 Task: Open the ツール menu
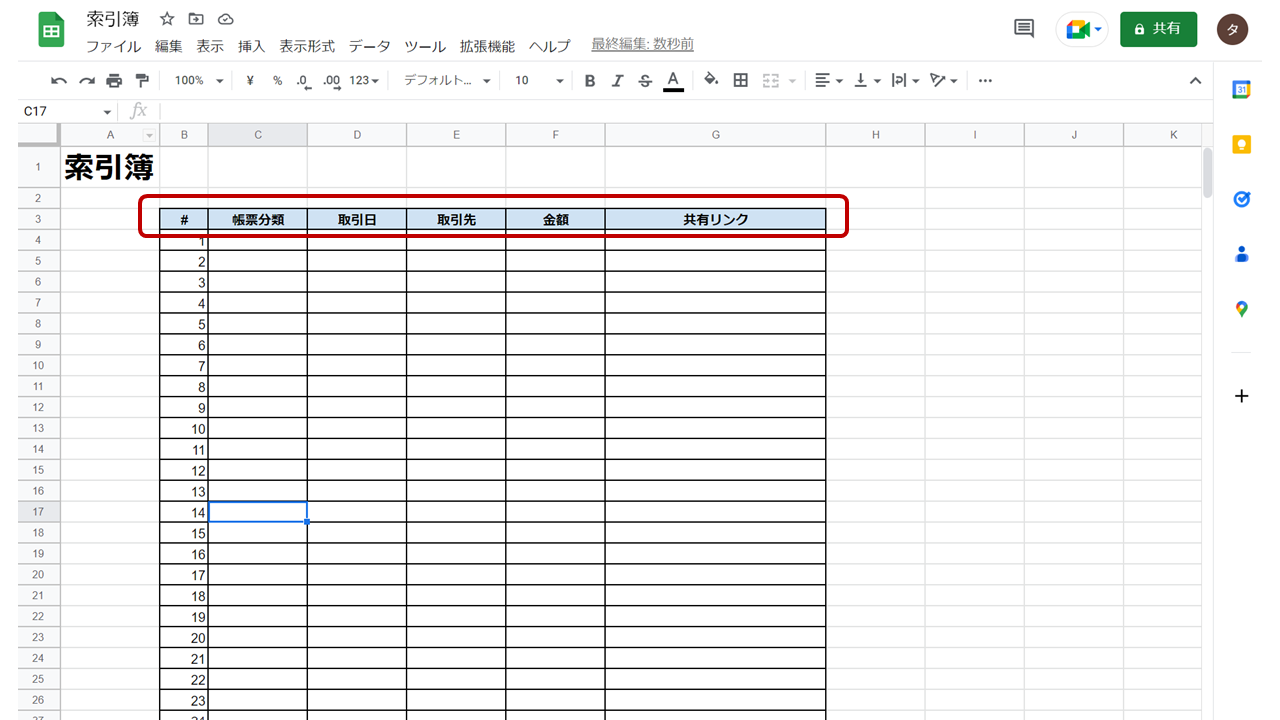[425, 46]
